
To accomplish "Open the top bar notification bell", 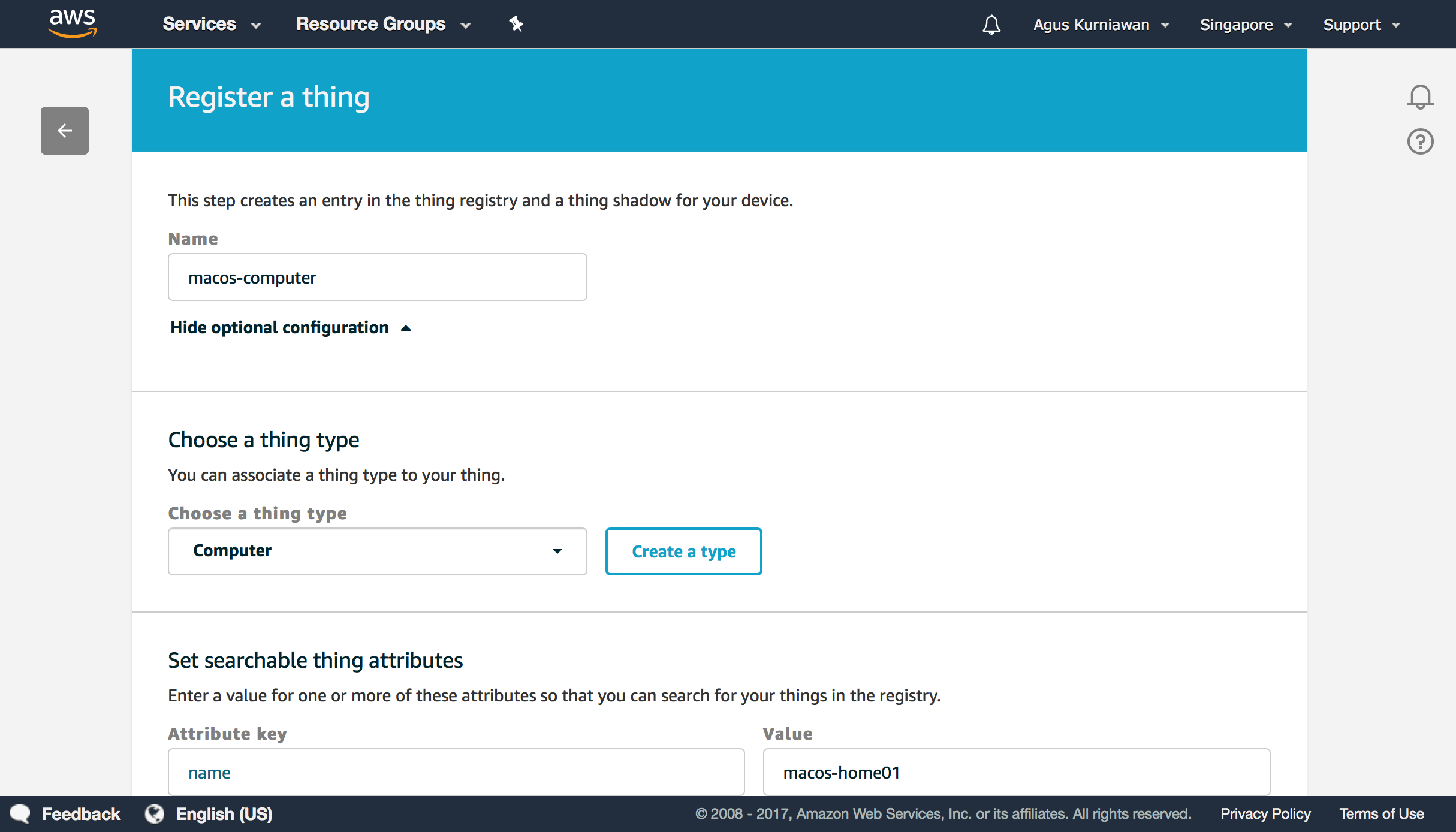I will tap(991, 25).
